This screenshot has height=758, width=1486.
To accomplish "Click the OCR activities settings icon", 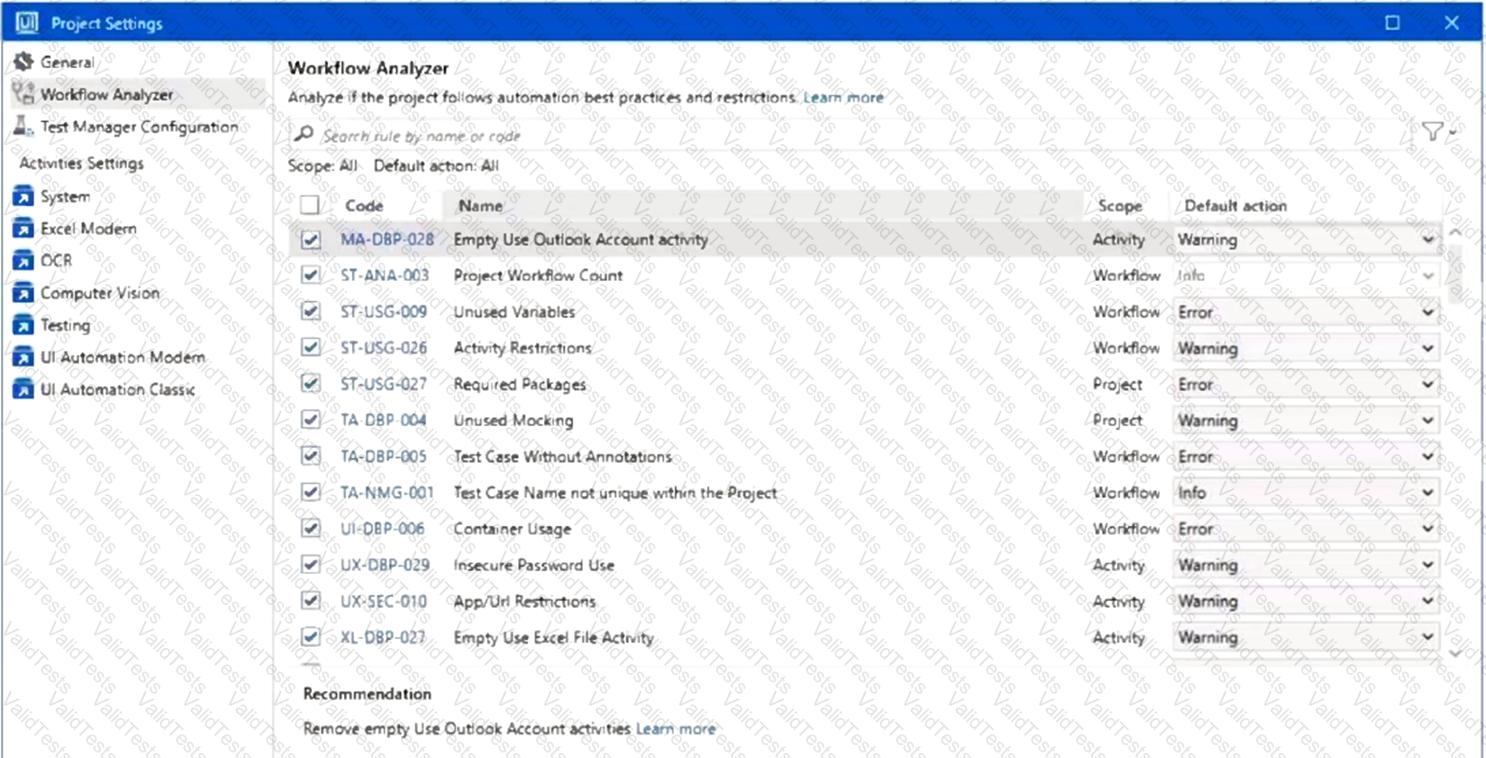I will tap(22, 260).
